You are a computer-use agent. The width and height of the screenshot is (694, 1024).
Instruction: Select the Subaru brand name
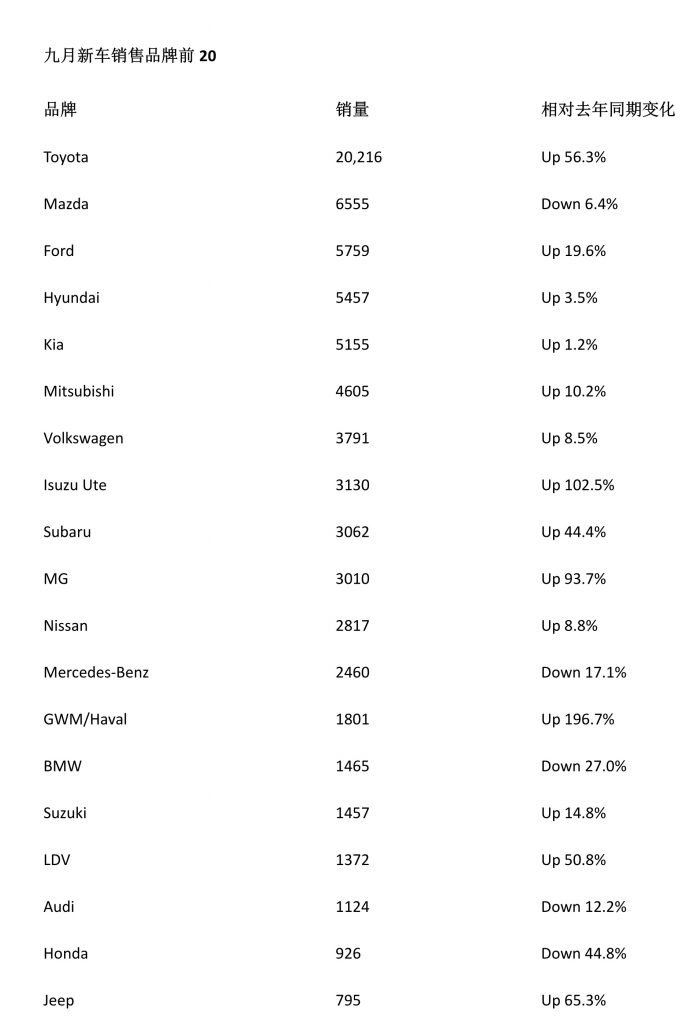point(67,532)
